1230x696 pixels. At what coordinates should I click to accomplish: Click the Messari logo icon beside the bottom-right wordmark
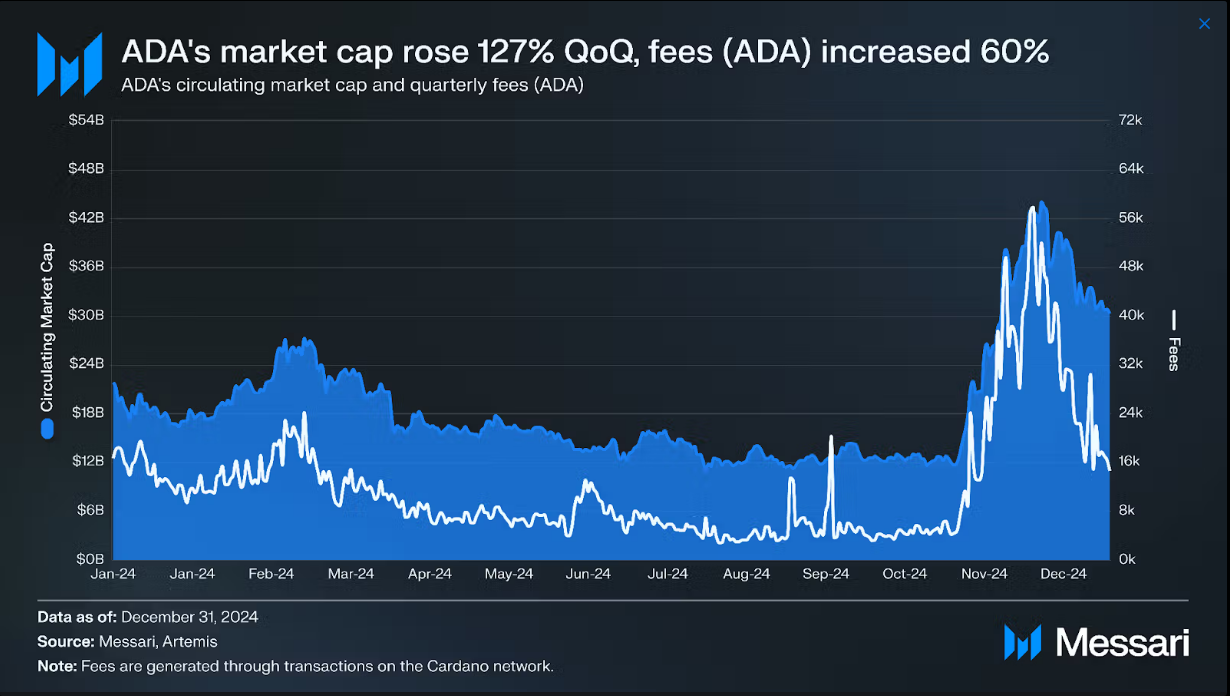pyautogui.click(x=1022, y=642)
